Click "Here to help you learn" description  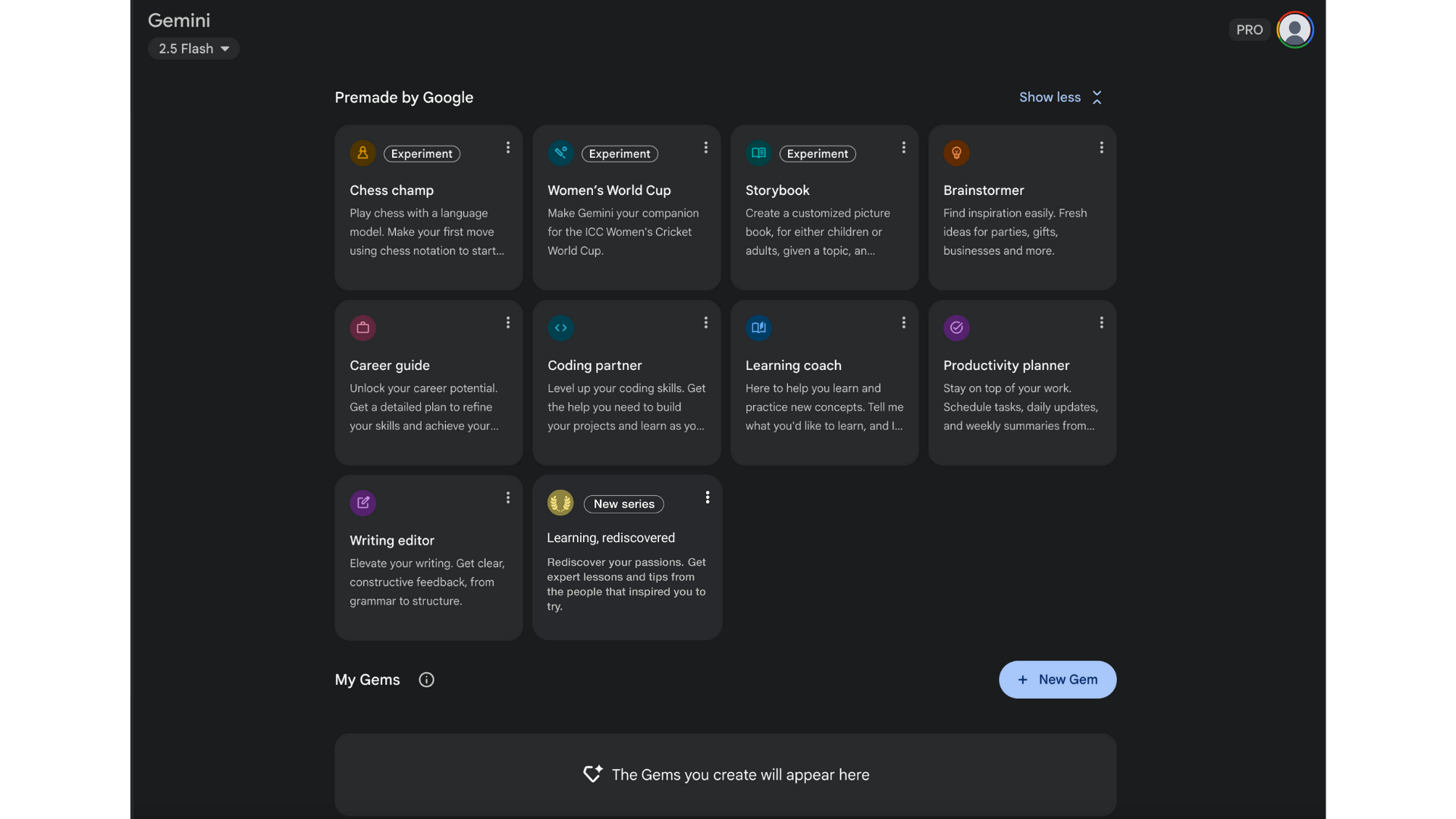tap(824, 407)
